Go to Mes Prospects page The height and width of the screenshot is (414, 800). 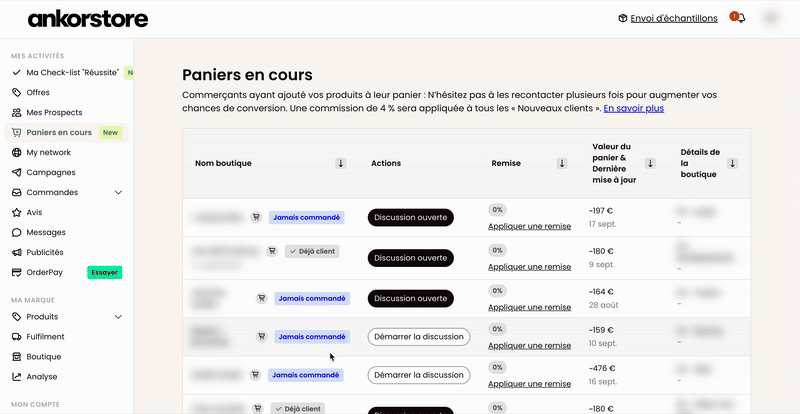(x=54, y=112)
